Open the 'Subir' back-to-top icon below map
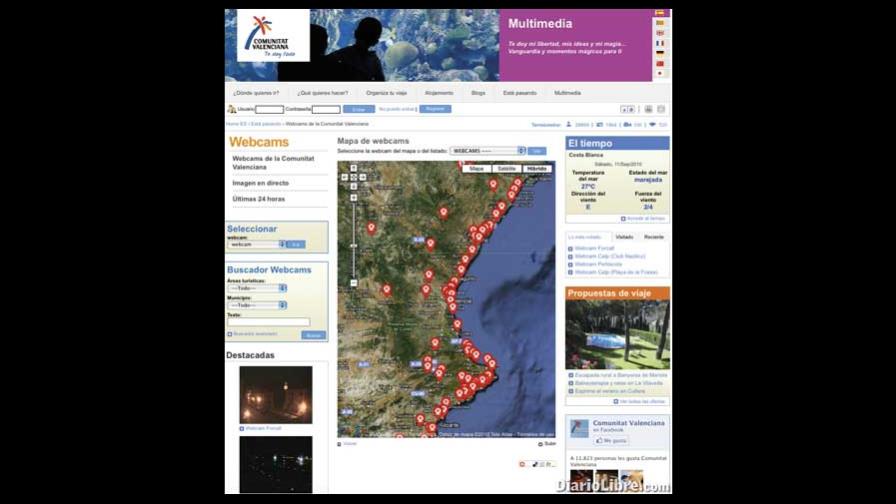This screenshot has height=504, width=896. [540, 444]
